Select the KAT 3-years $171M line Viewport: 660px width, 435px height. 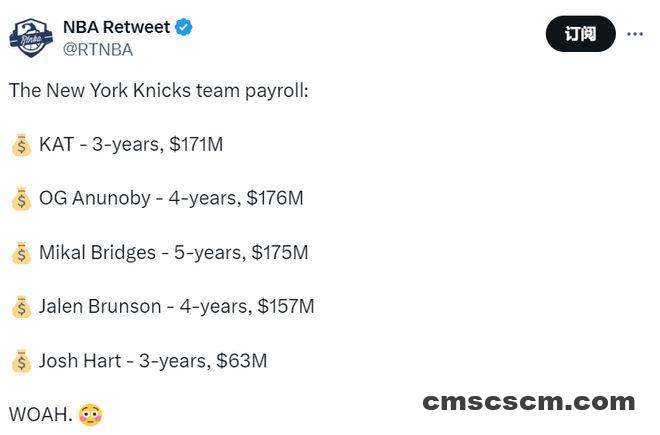click(x=131, y=144)
